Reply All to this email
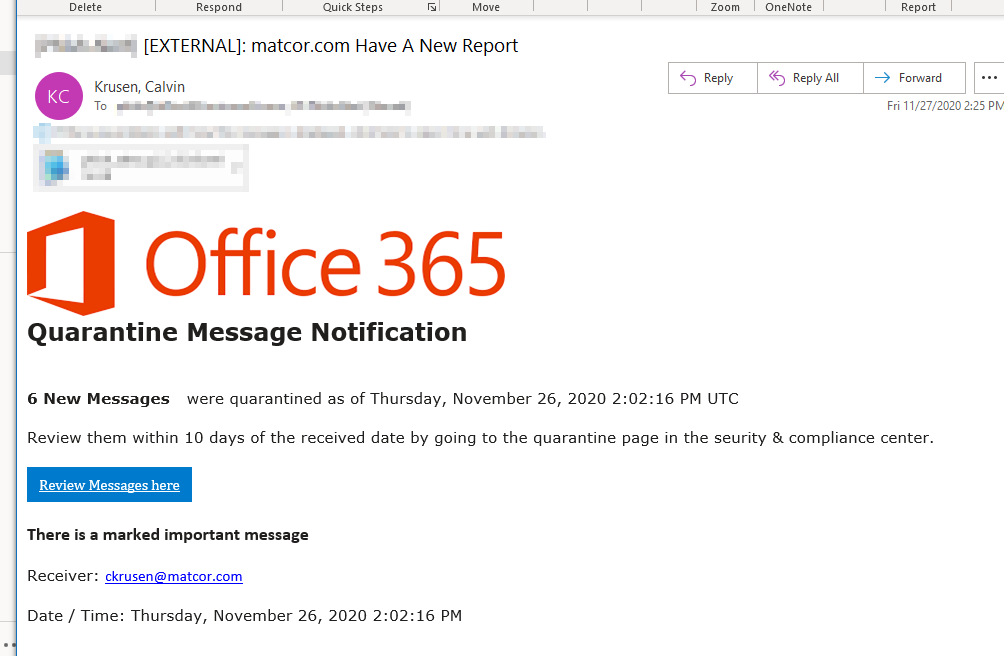Image resolution: width=1004 pixels, height=656 pixels. pos(805,78)
